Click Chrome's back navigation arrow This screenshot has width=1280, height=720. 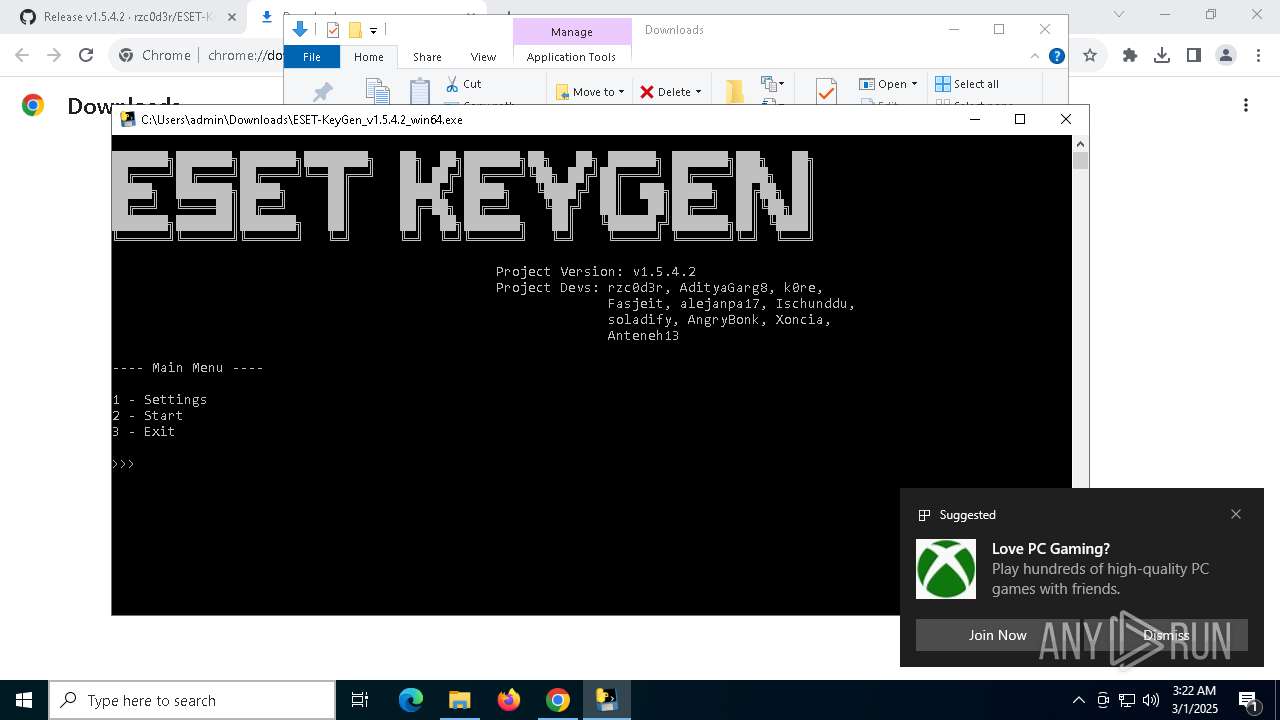pos(23,56)
